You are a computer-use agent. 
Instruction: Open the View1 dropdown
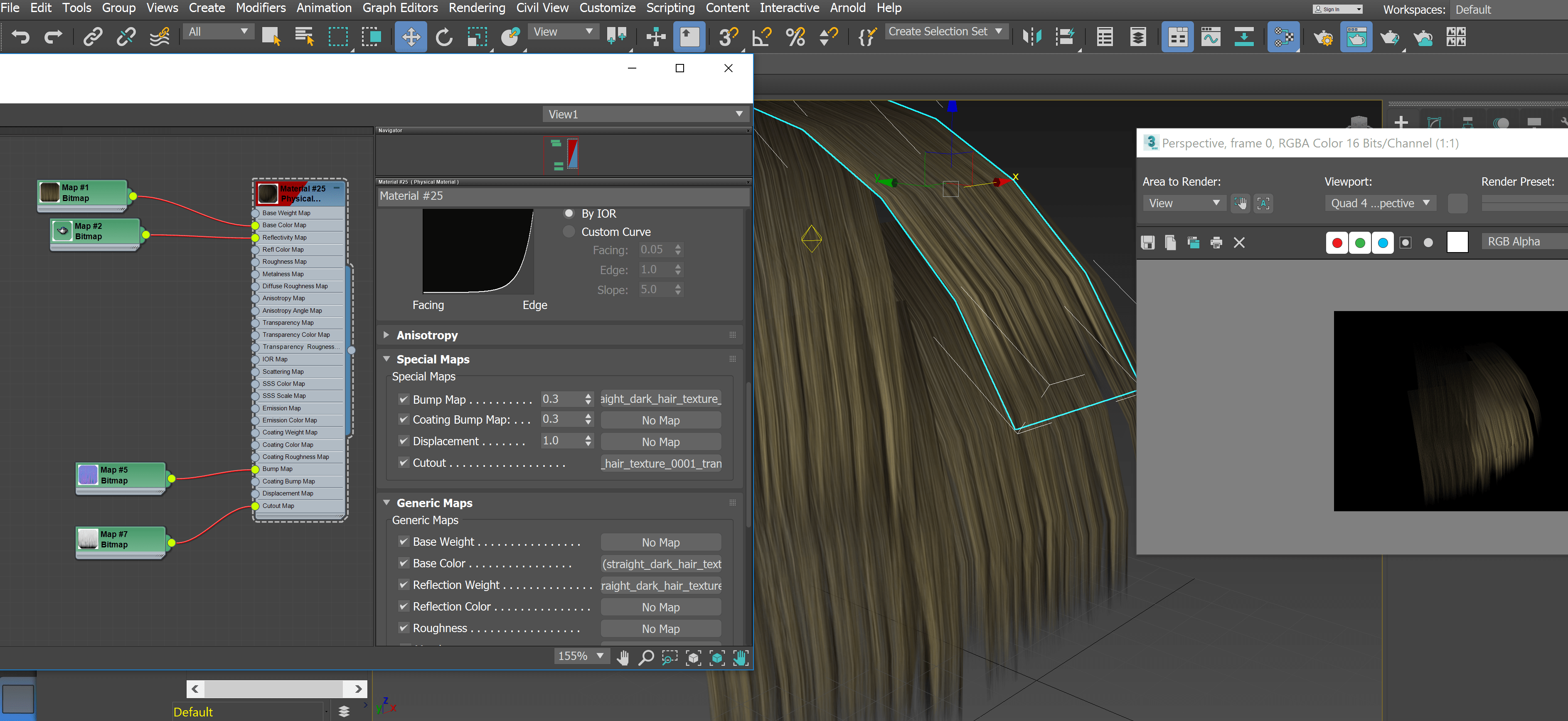coord(645,114)
